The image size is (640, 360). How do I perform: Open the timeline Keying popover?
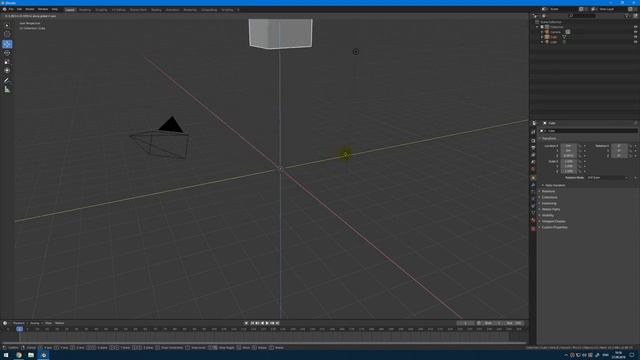(35, 323)
